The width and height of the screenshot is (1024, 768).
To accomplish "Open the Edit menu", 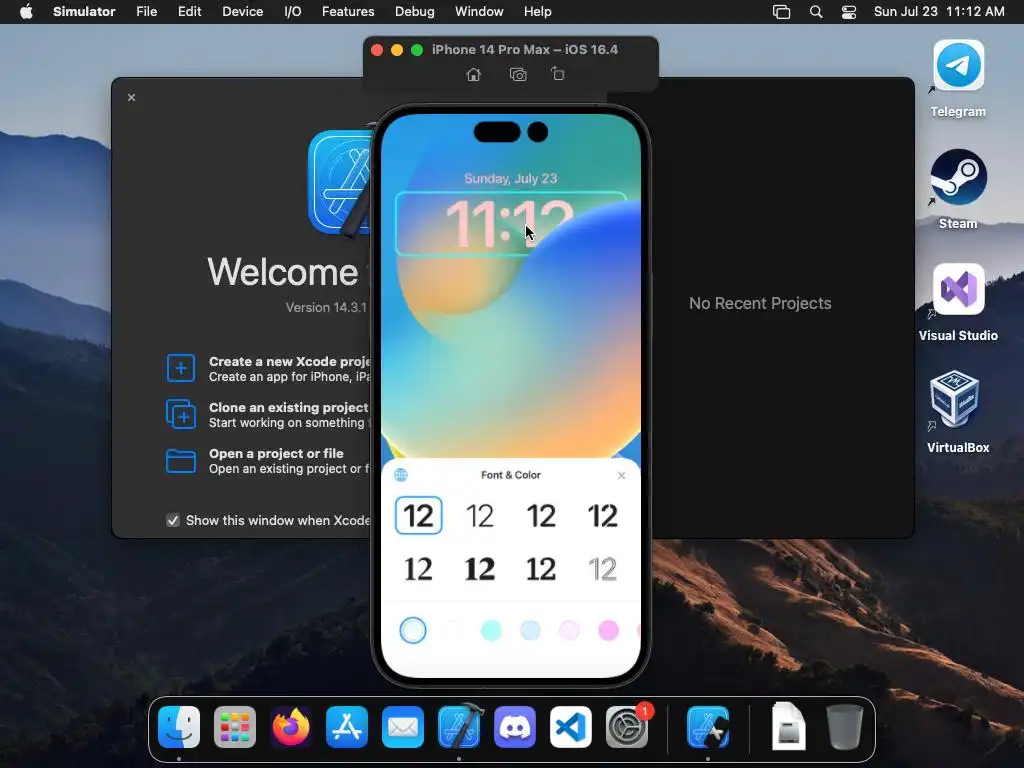I will 189,12.
